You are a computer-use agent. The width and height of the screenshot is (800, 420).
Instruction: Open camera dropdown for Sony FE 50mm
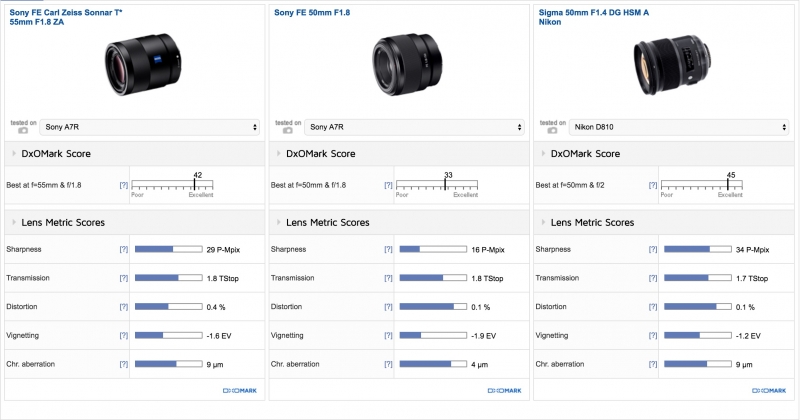[x=414, y=127]
